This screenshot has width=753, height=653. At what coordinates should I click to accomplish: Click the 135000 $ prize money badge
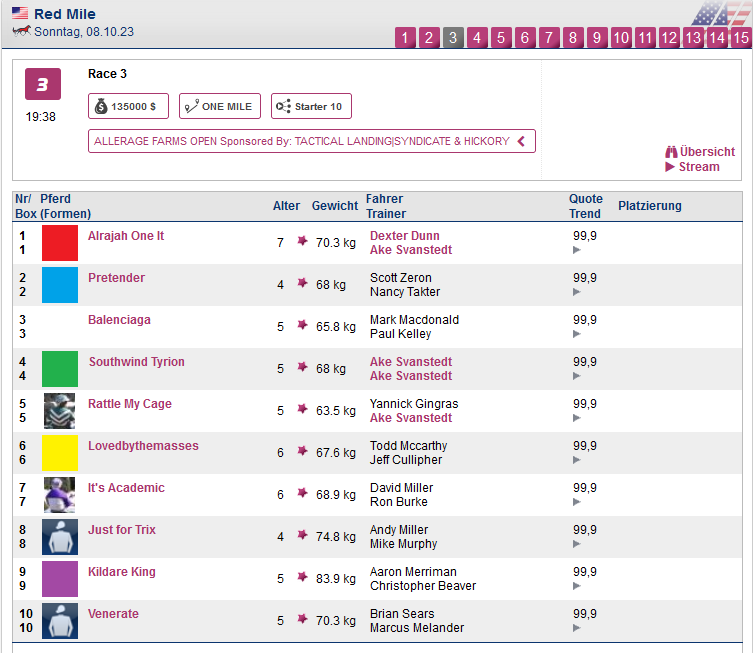point(128,106)
